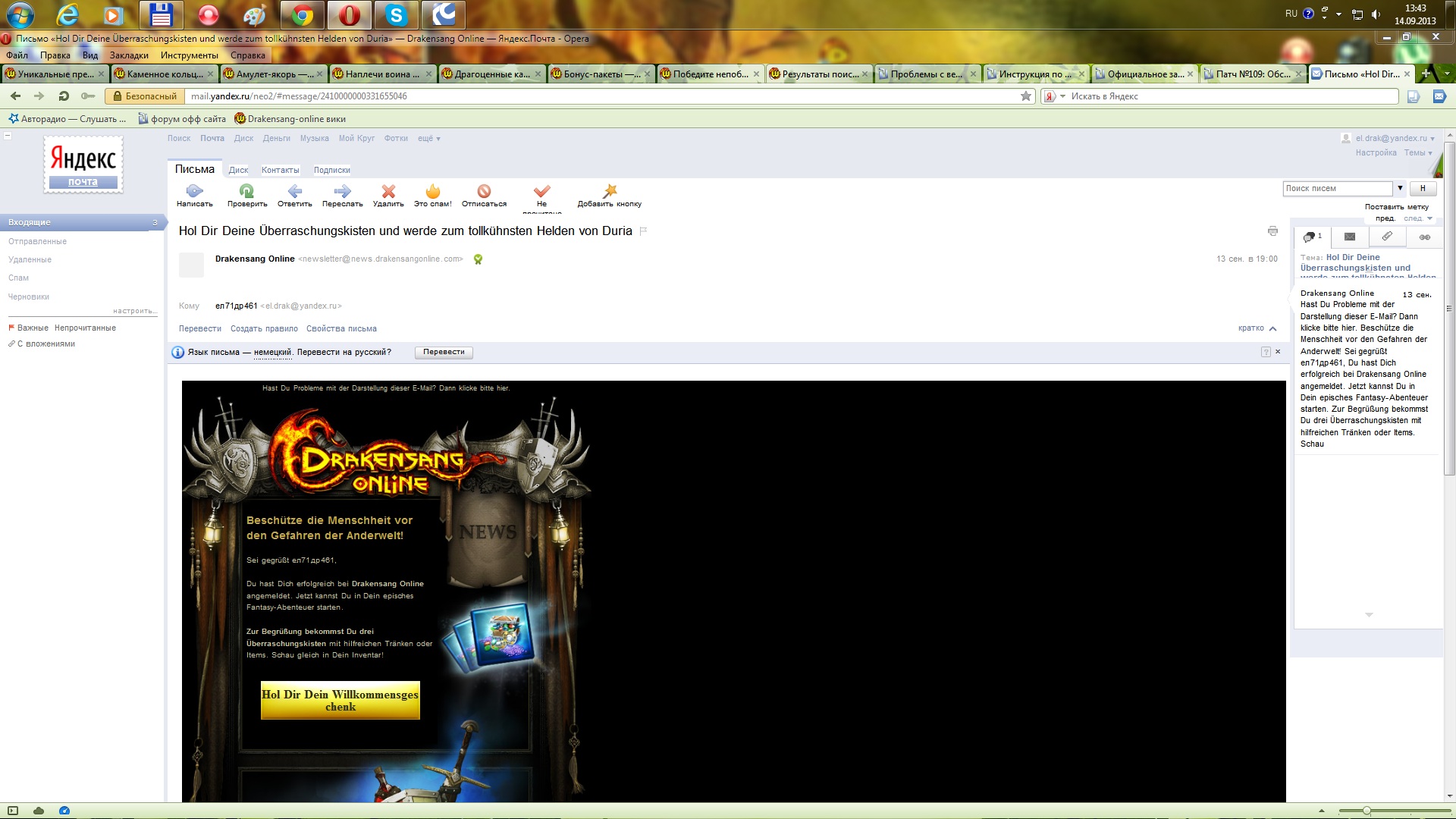Adjust the page zoom slider
1456x819 pixels.
click(1367, 811)
